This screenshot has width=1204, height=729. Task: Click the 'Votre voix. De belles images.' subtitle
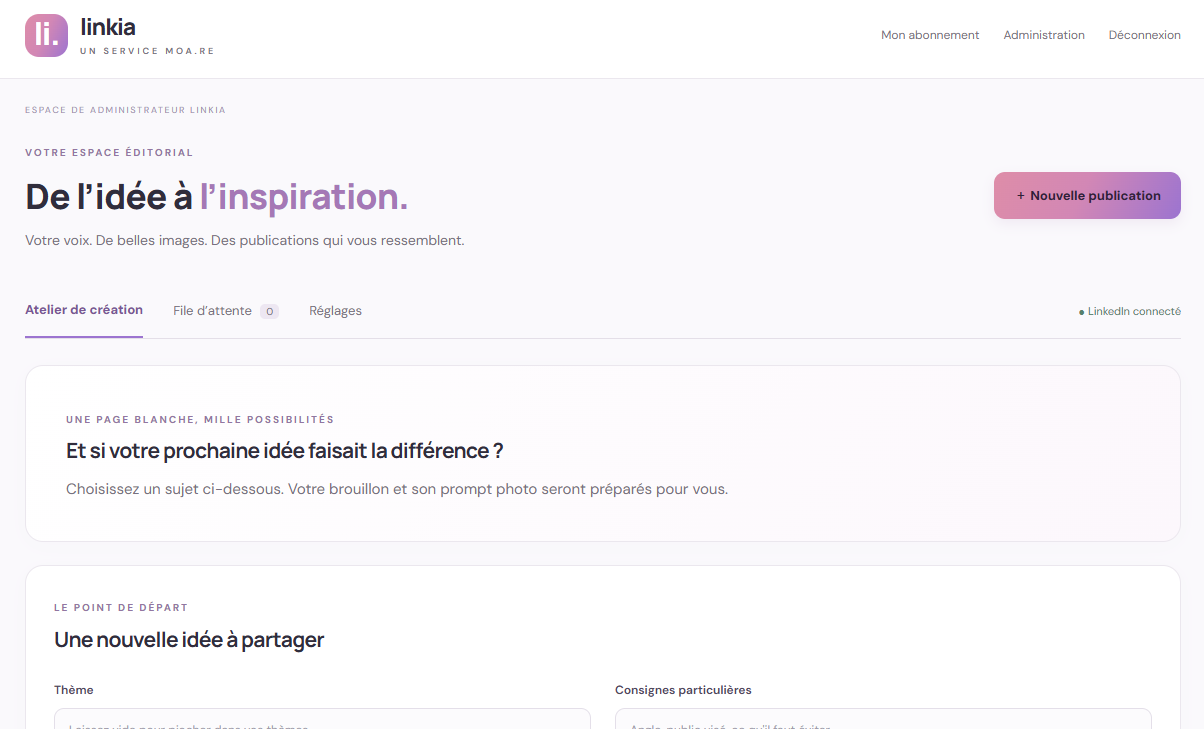pyautogui.click(x=245, y=241)
